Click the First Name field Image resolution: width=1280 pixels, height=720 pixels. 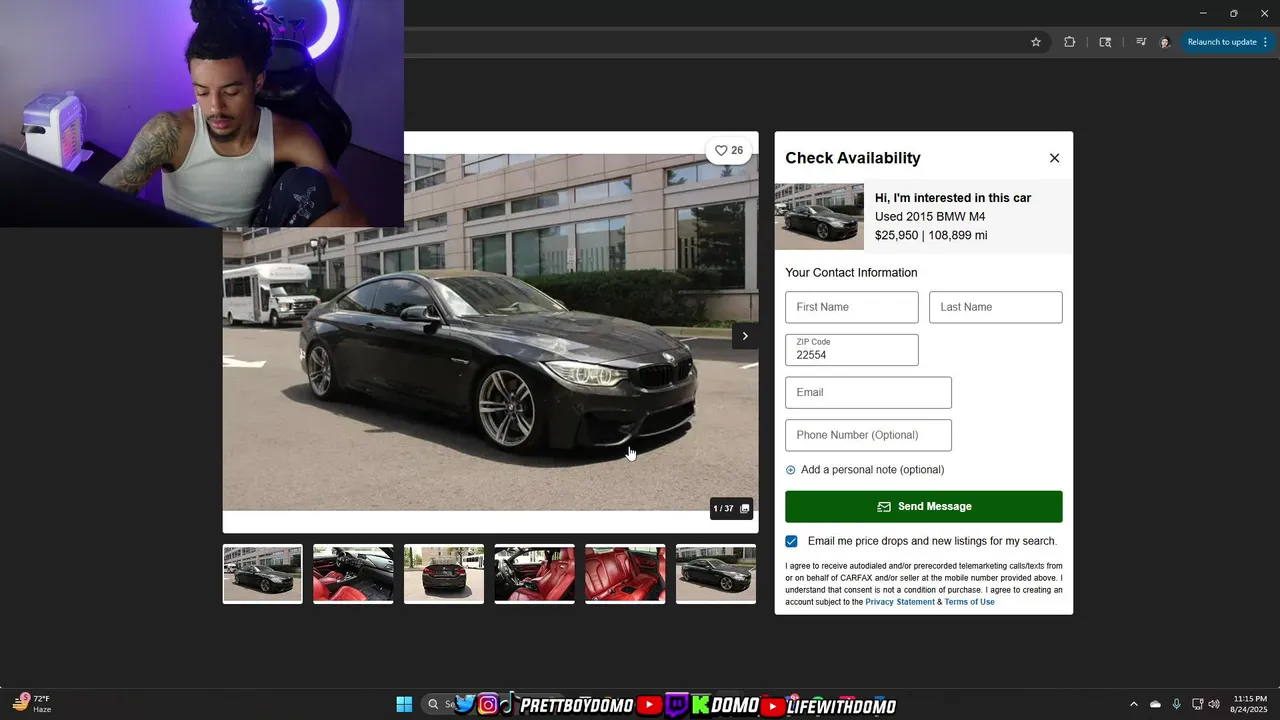pos(852,307)
